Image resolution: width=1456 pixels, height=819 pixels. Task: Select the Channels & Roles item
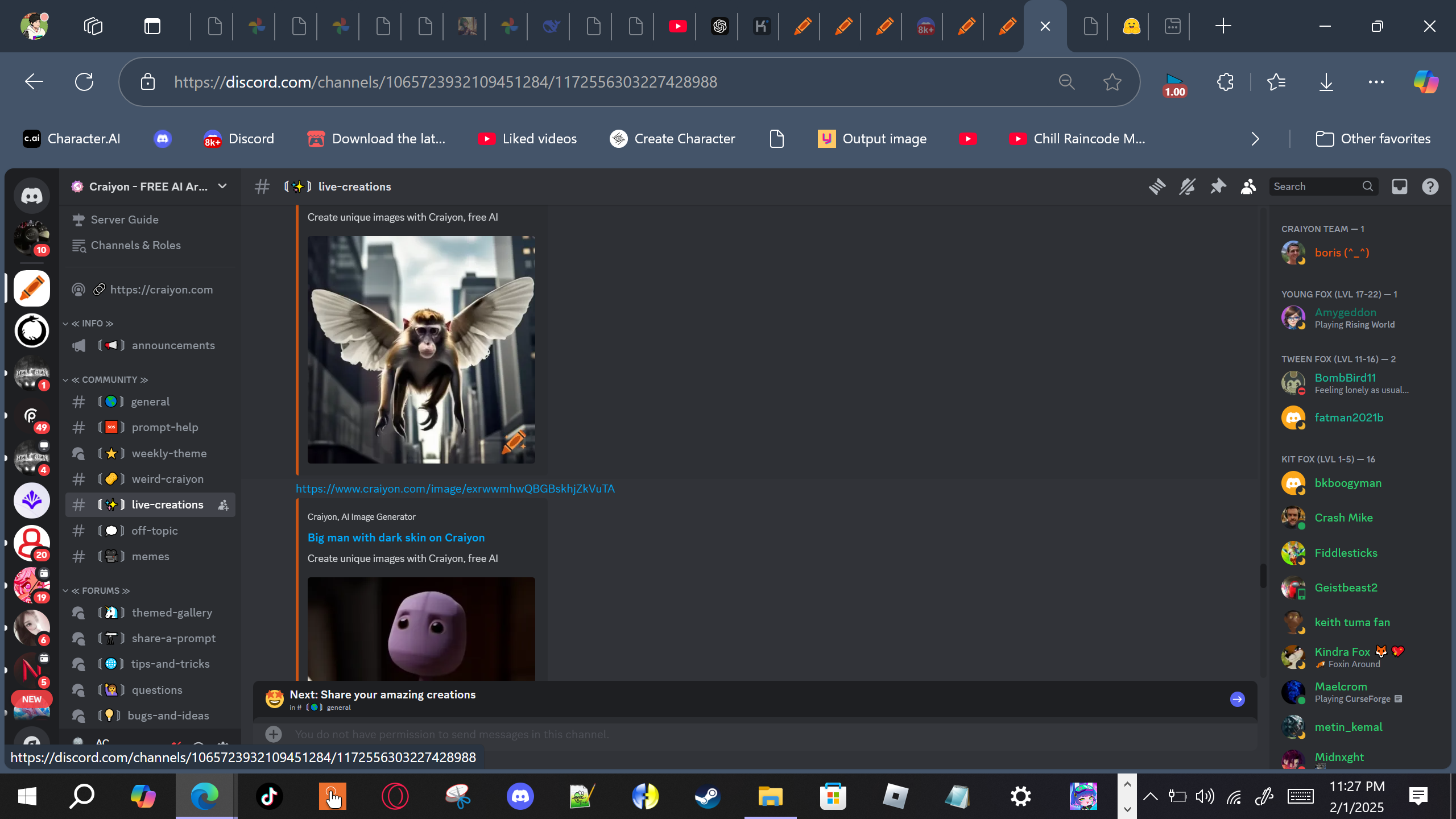point(135,245)
